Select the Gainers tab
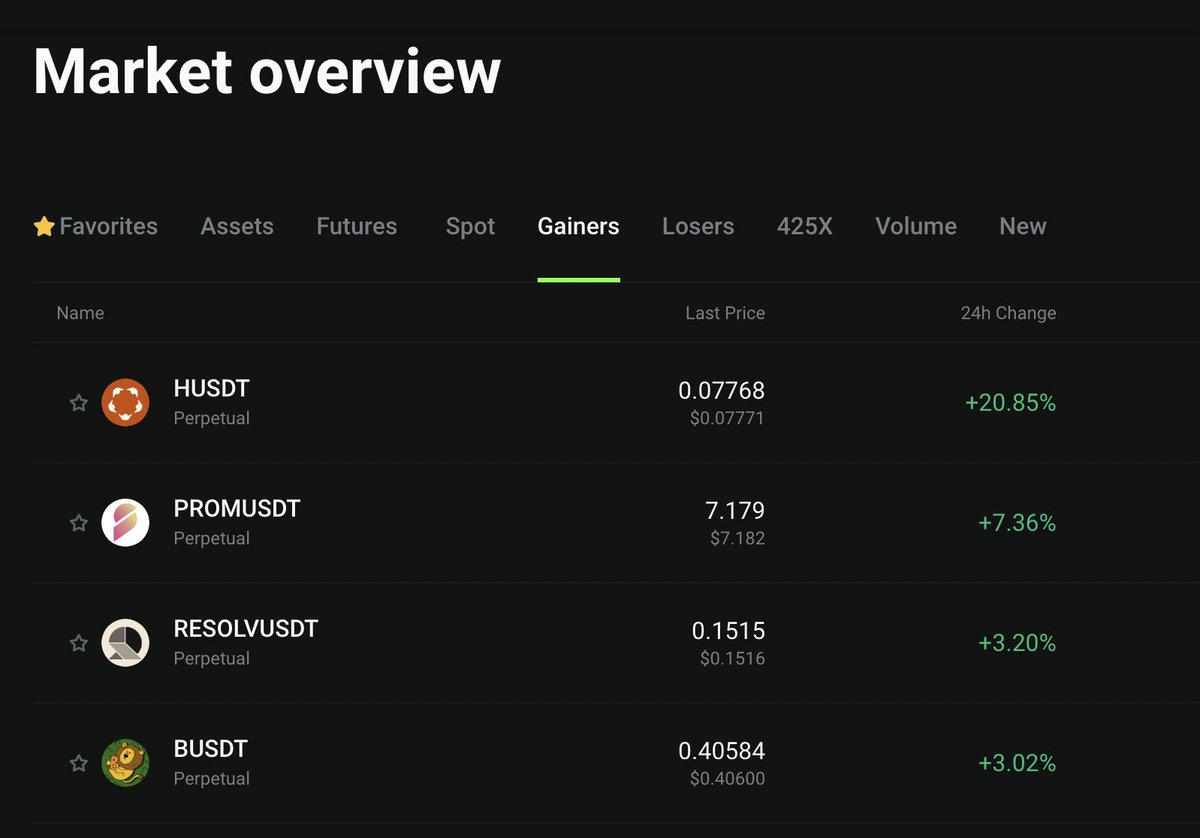 [x=578, y=226]
